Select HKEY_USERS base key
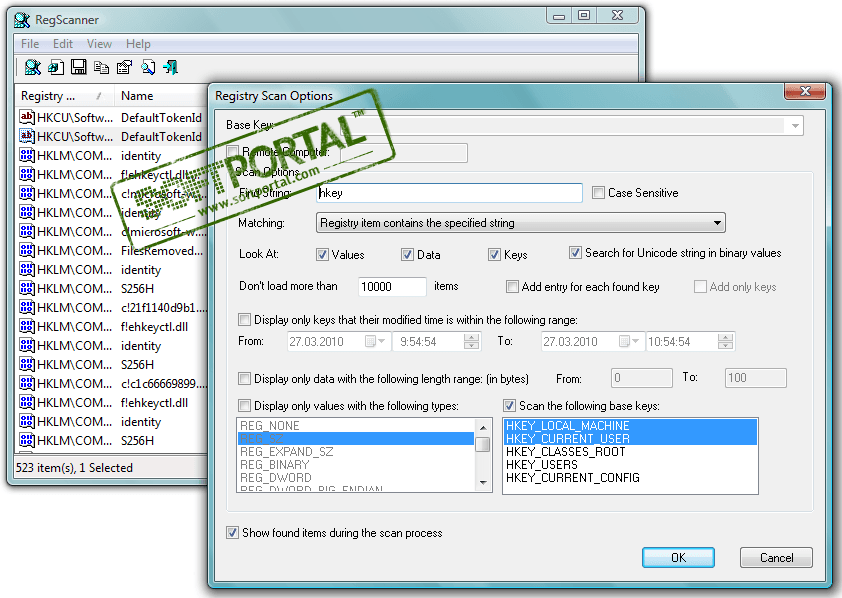 pos(630,464)
